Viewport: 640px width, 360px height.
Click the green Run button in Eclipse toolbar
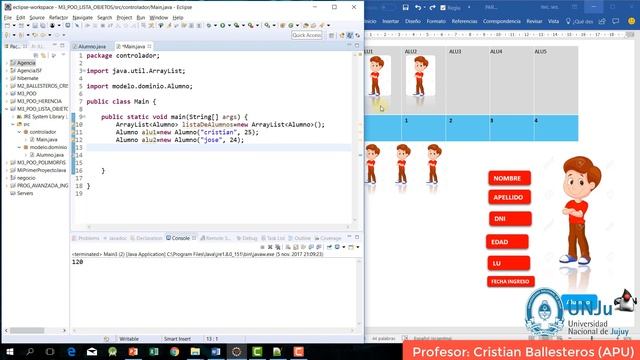pos(222,25)
